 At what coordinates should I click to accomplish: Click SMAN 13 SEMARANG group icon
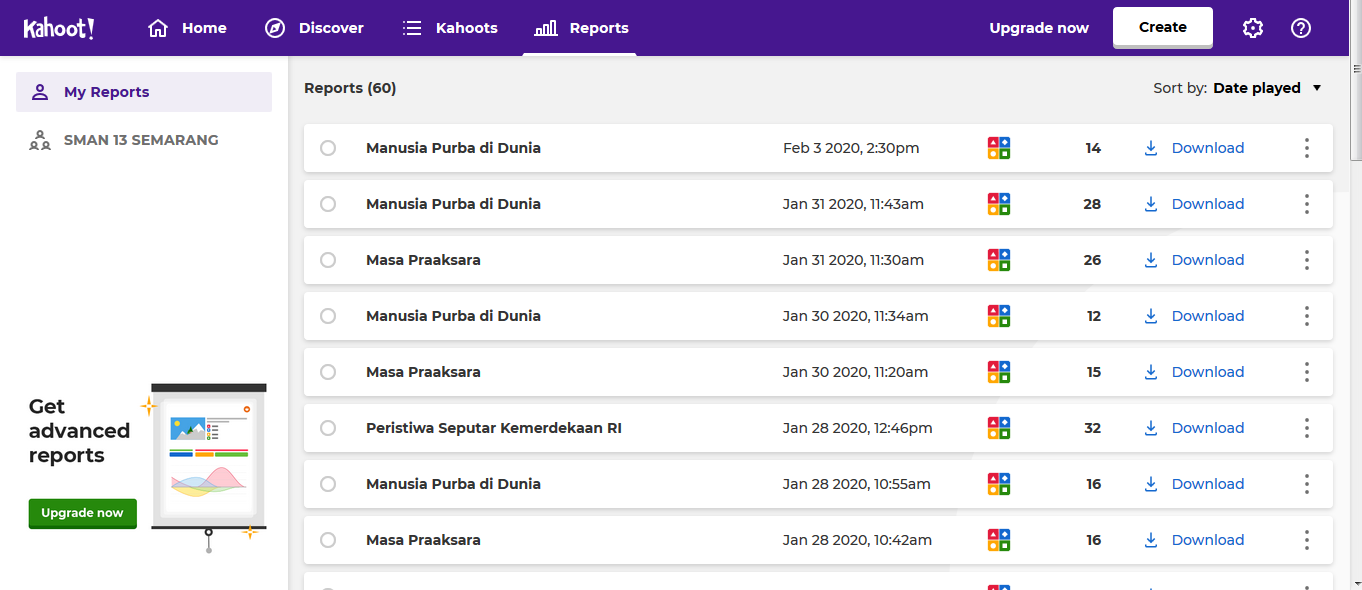pos(40,140)
